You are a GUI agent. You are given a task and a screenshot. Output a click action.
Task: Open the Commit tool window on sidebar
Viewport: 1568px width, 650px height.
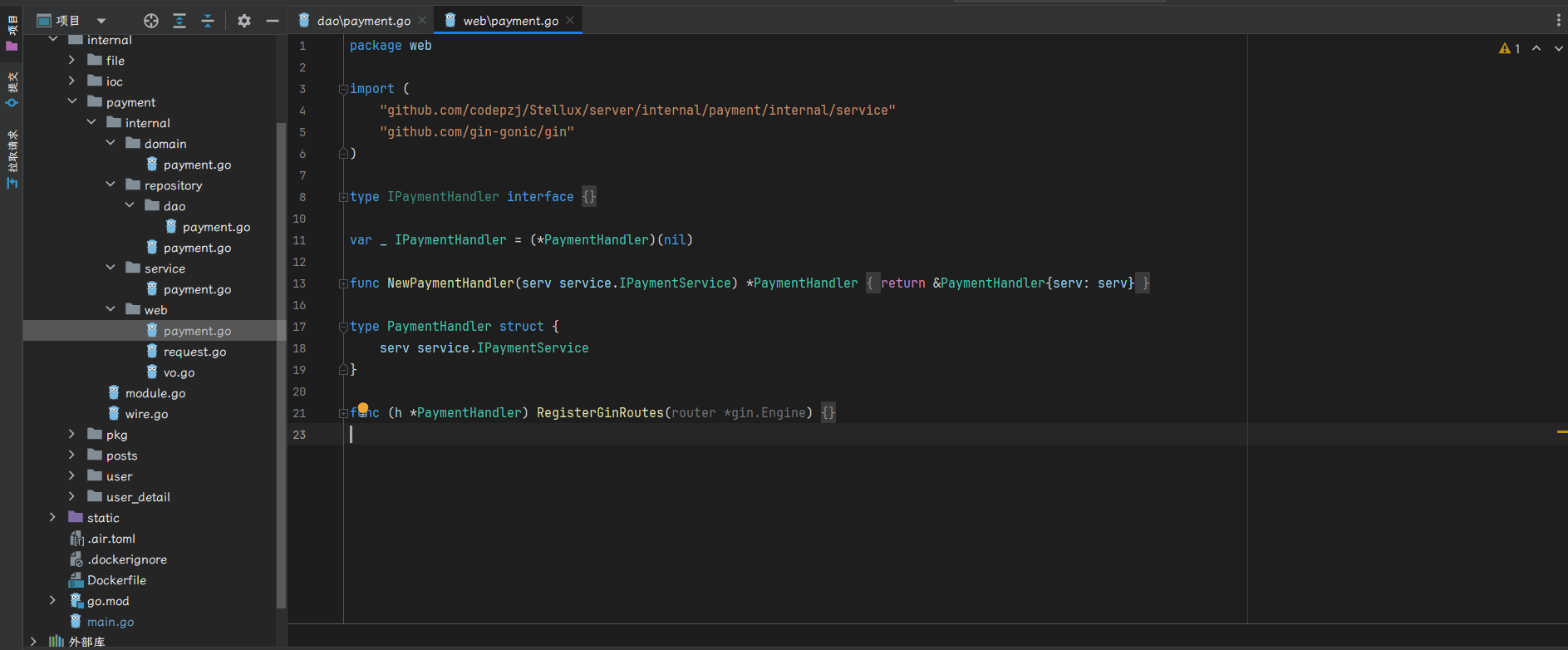click(12, 89)
